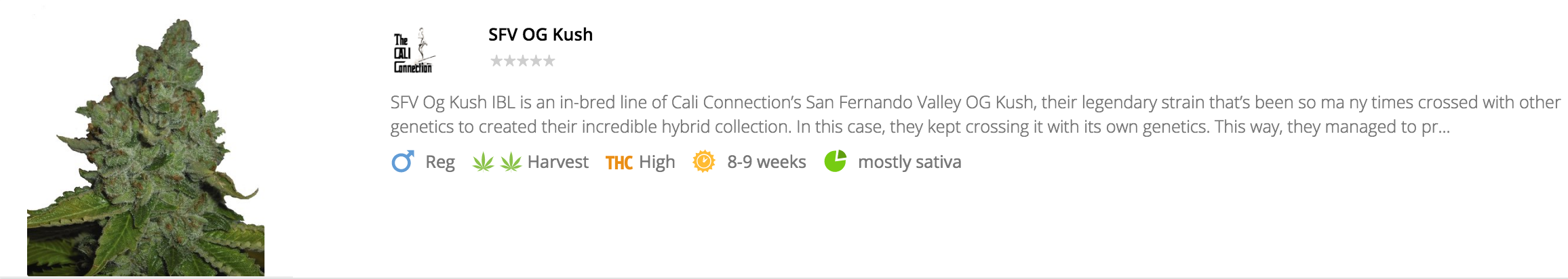
Task: Click the orange THC icon
Action: tap(619, 163)
